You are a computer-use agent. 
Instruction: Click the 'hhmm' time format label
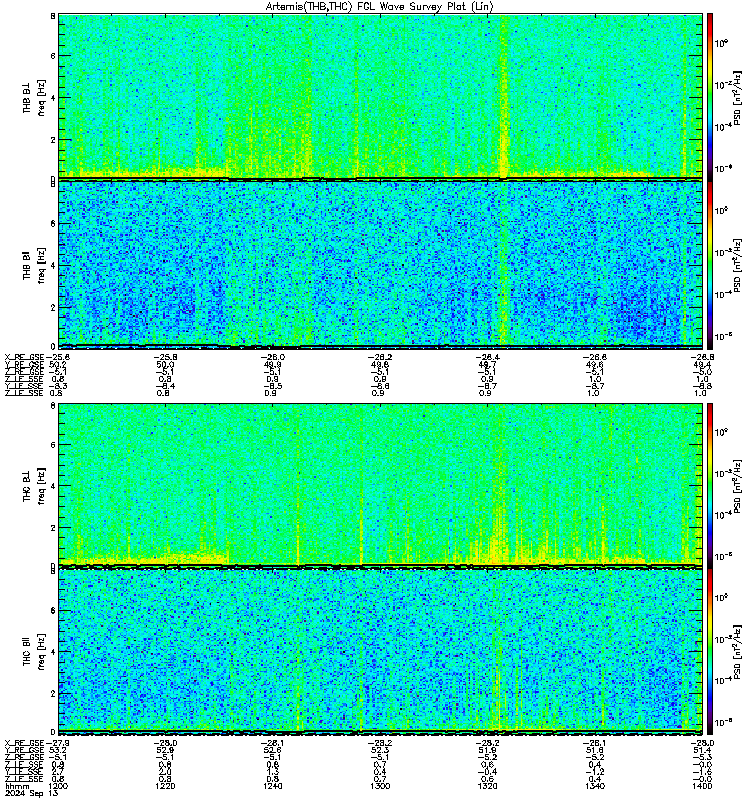(x=17, y=786)
